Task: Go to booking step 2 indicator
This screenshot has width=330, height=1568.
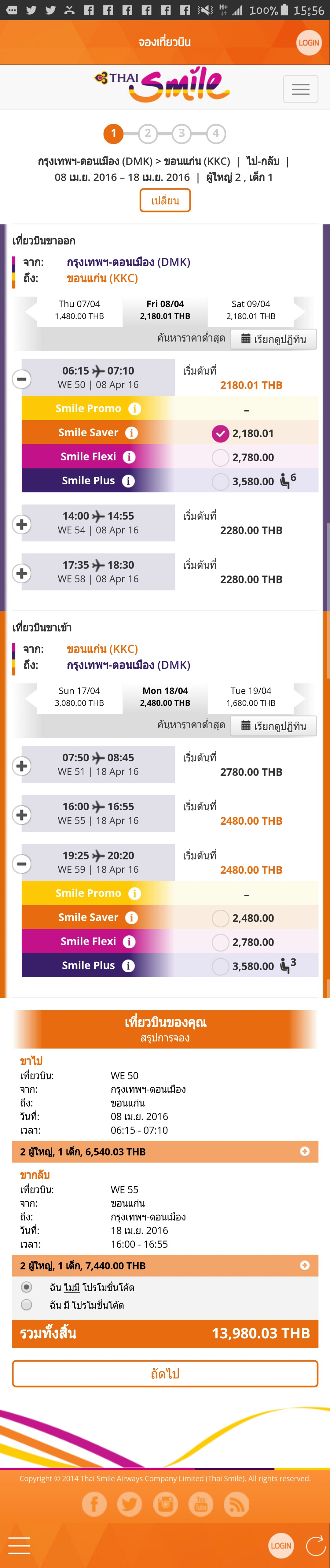Action: (148, 133)
